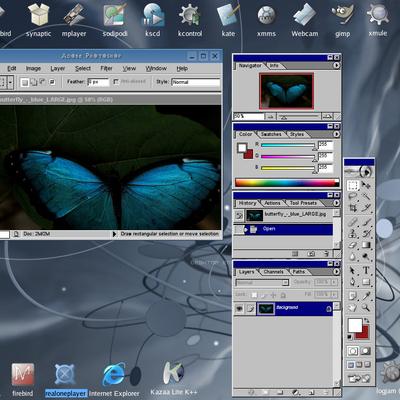
Task: Select the Slice tool
Action: click(366, 208)
